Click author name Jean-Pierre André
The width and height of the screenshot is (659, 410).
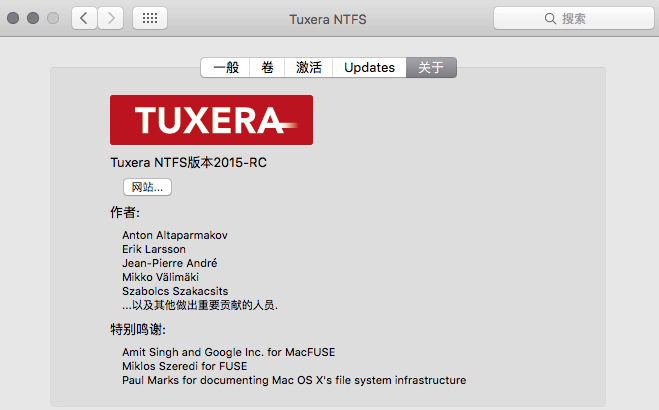pos(170,263)
